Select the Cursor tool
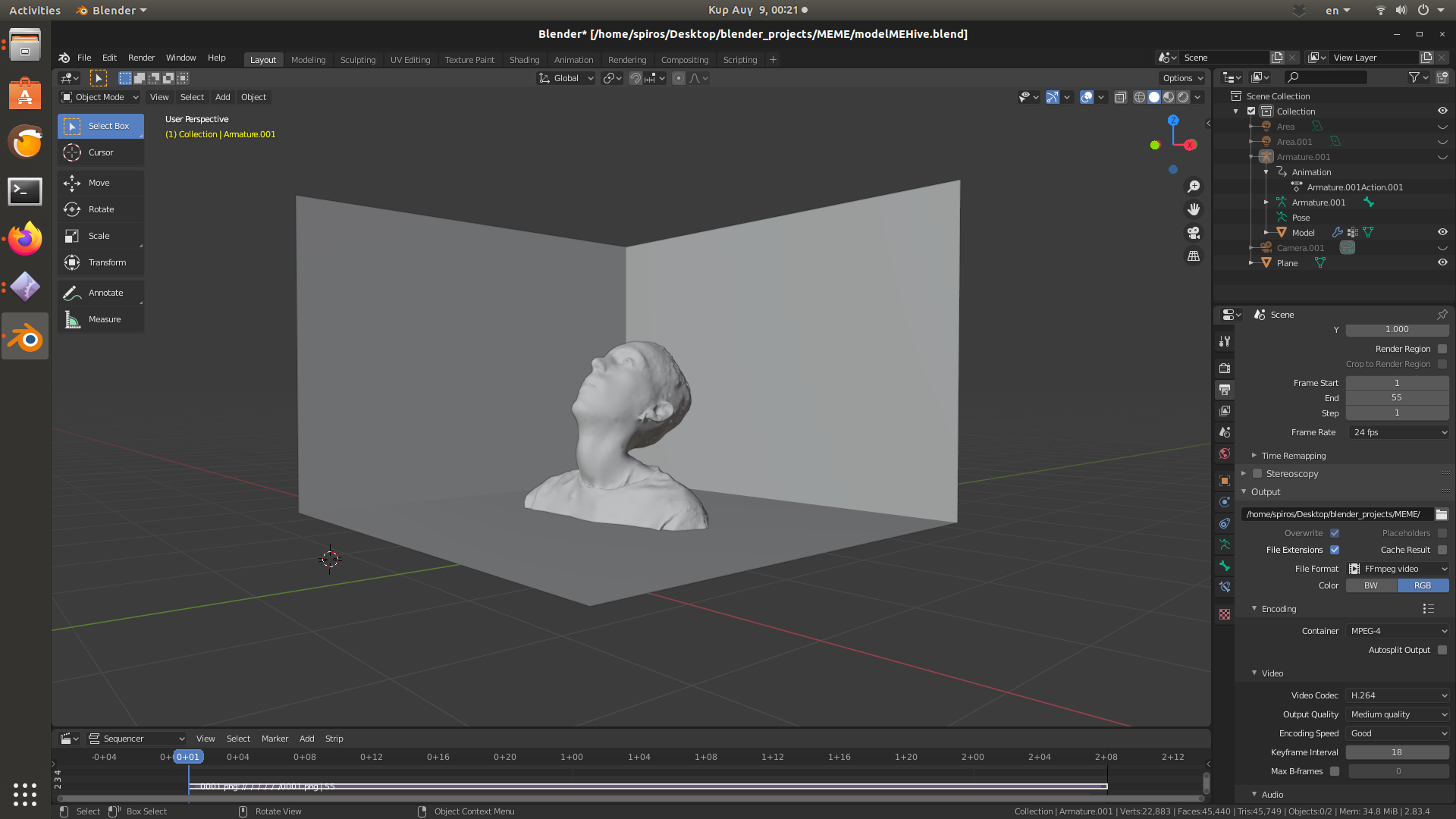1456x819 pixels. click(x=100, y=152)
